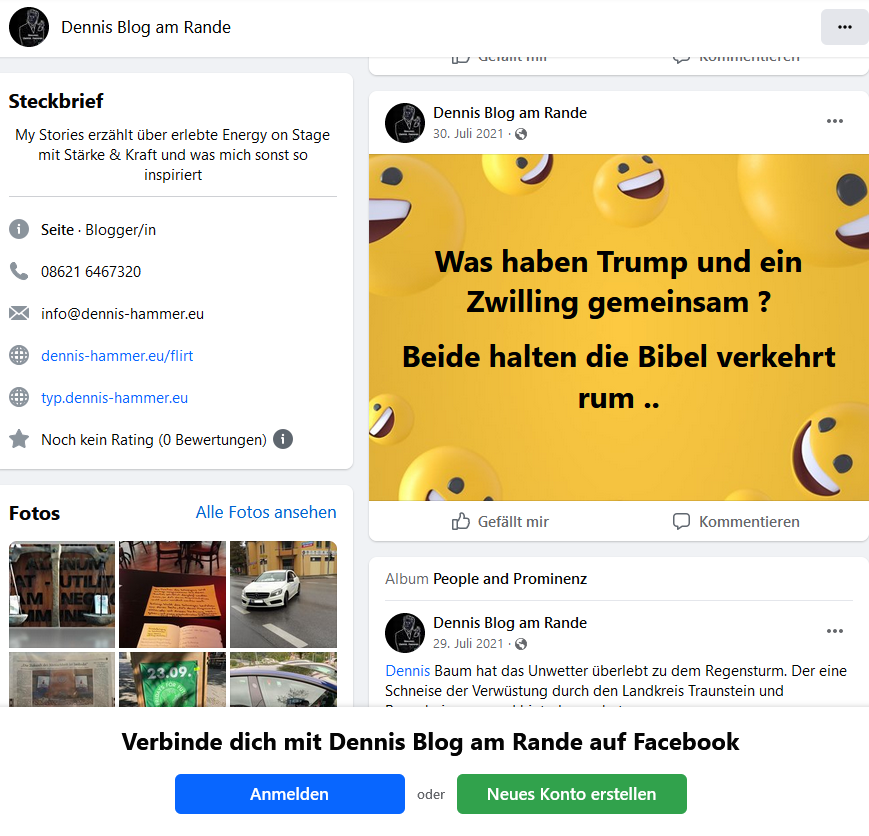869x836 pixels.
Task: Click the Anmelden button
Action: [x=290, y=794]
